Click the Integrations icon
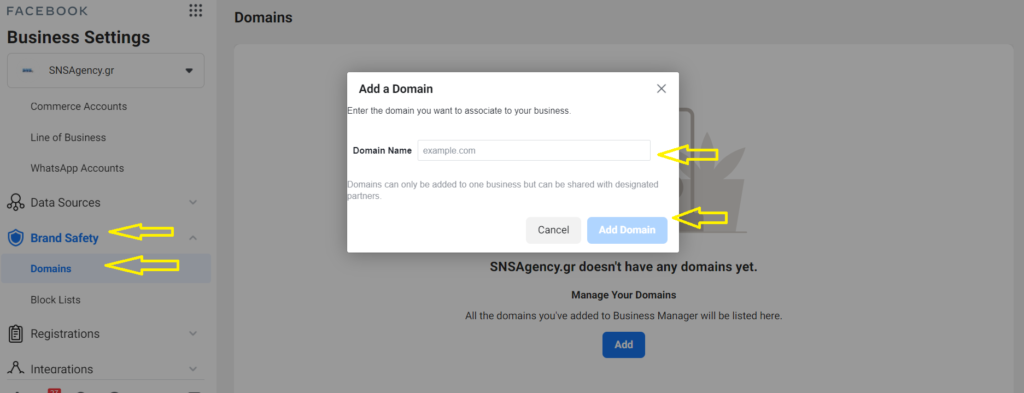 click(15, 369)
